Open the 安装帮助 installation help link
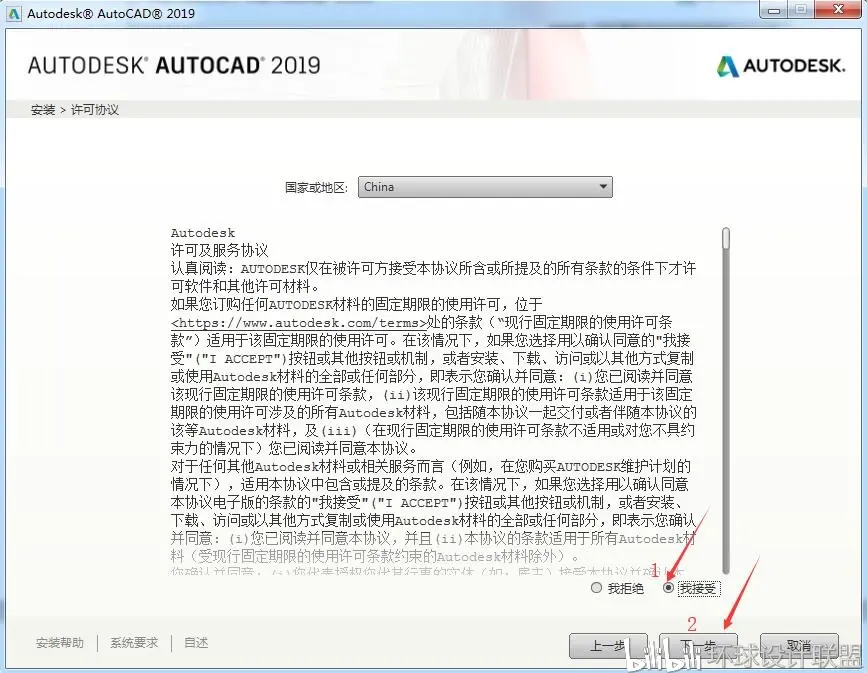The height and width of the screenshot is (673, 867). tap(60, 643)
